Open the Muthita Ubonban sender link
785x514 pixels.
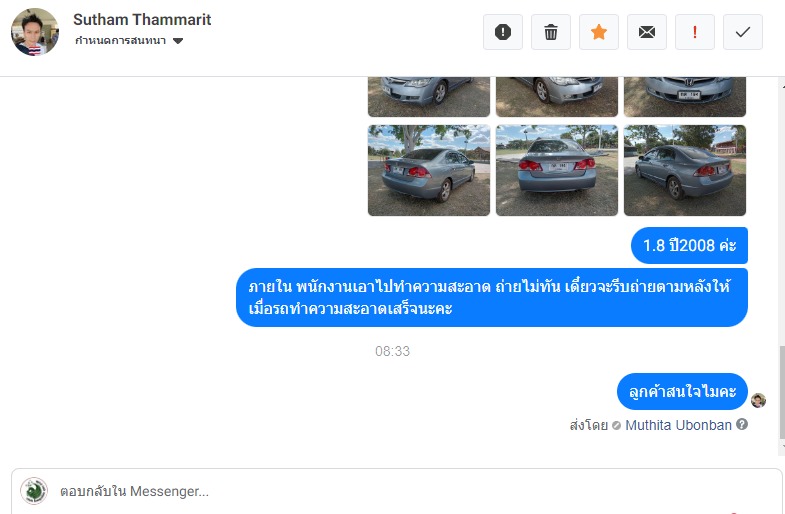(x=678, y=425)
